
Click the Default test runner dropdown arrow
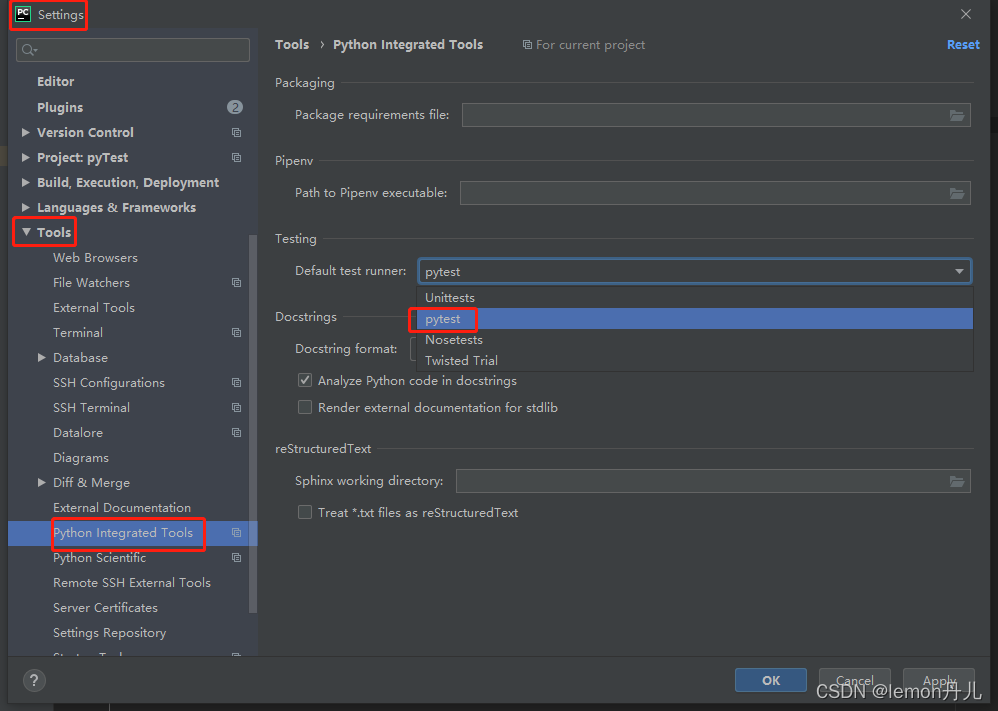coord(959,271)
